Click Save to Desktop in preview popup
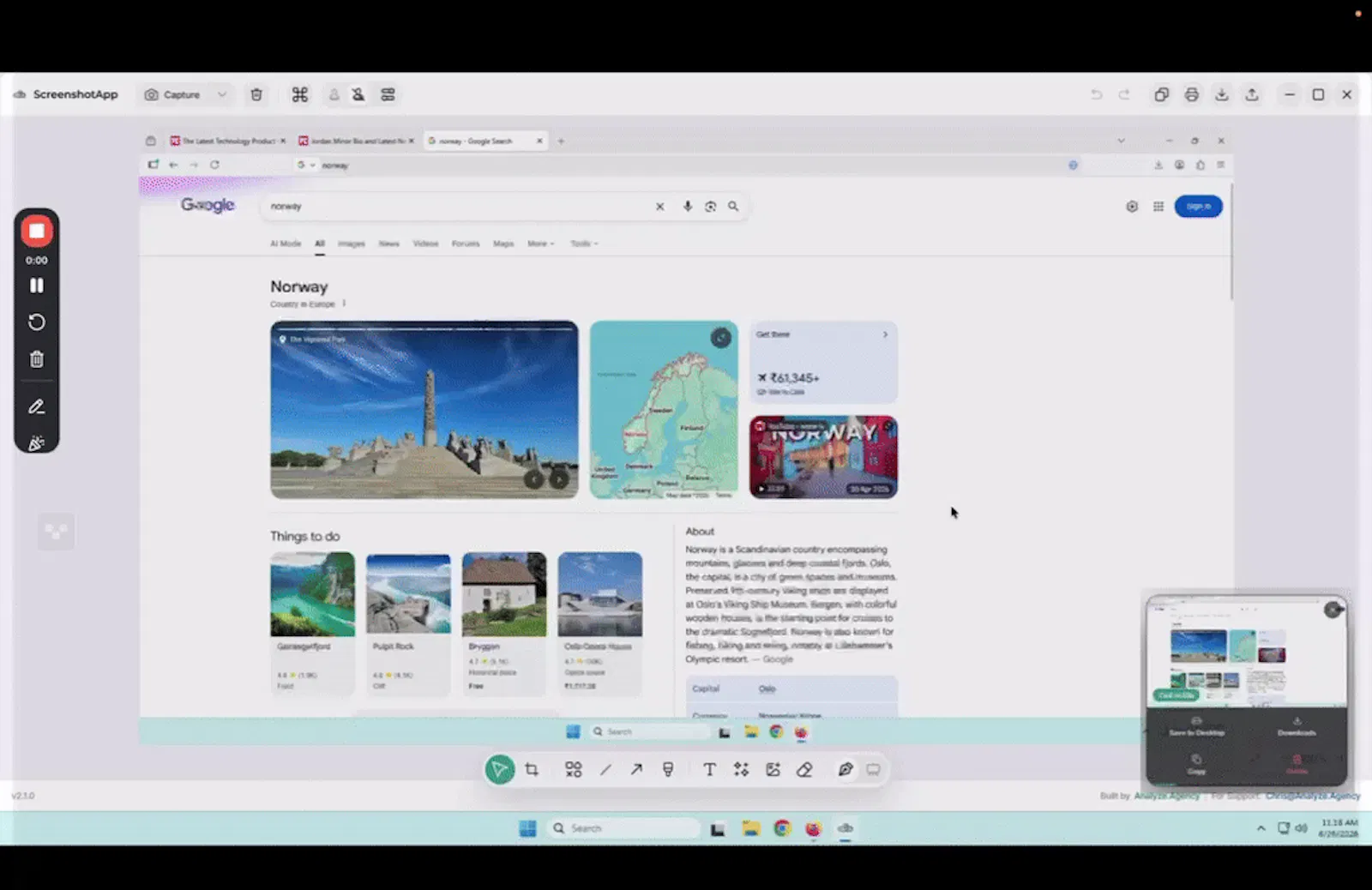 1197,726
